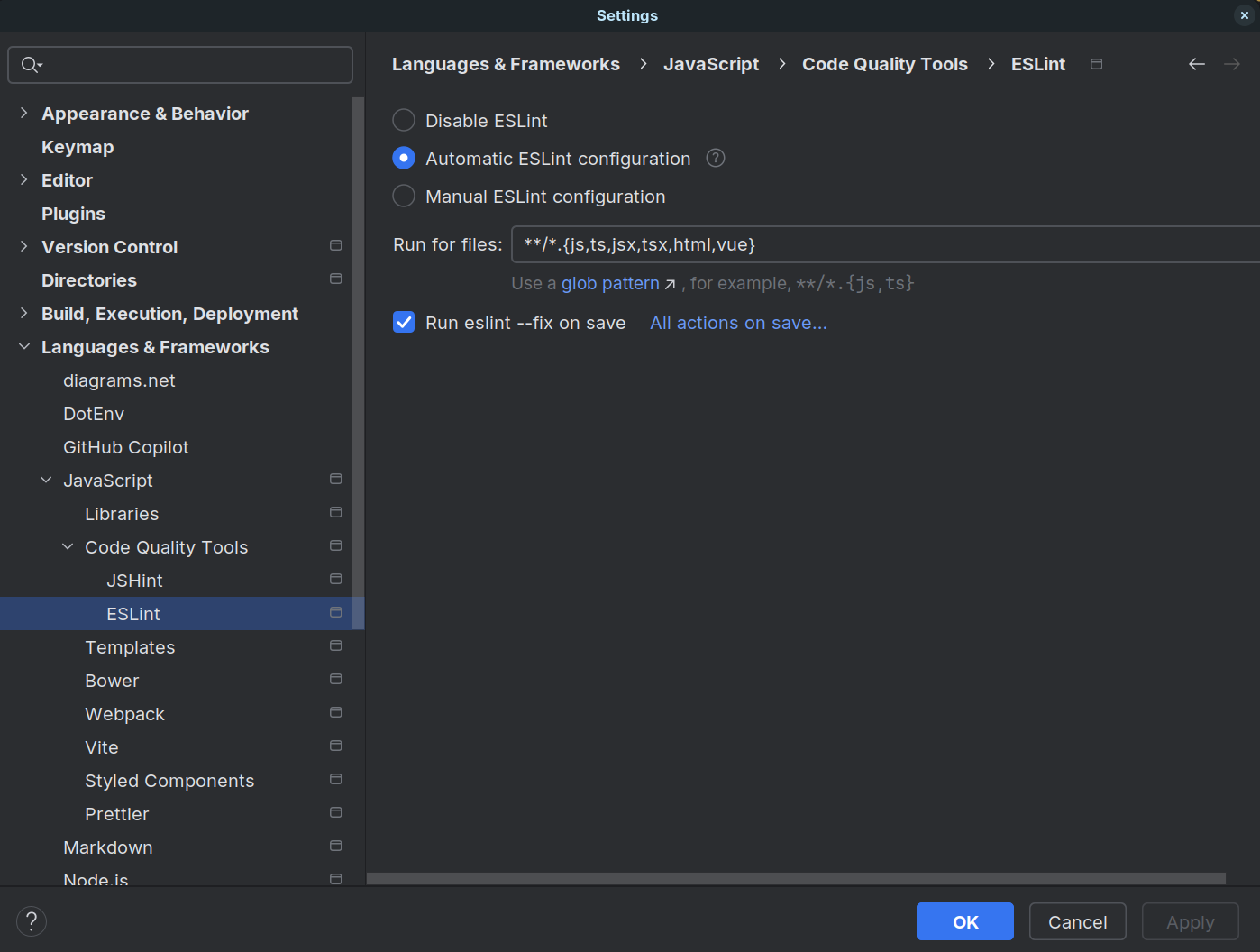The height and width of the screenshot is (952, 1260).
Task: Uncheck Run eslint --fix on save
Action: pos(403,322)
